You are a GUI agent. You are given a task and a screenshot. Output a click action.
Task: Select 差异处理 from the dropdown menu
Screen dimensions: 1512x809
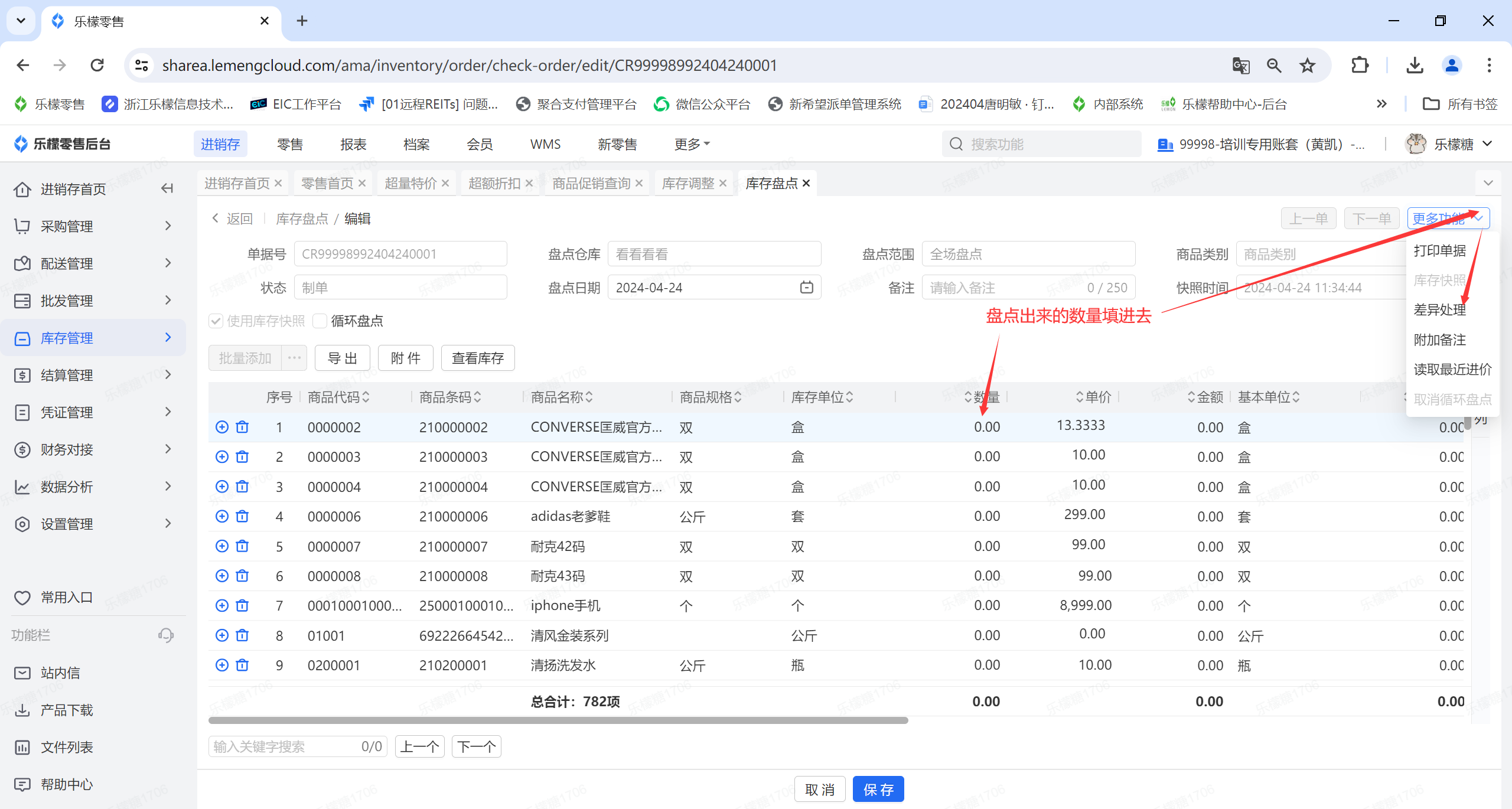point(1439,310)
